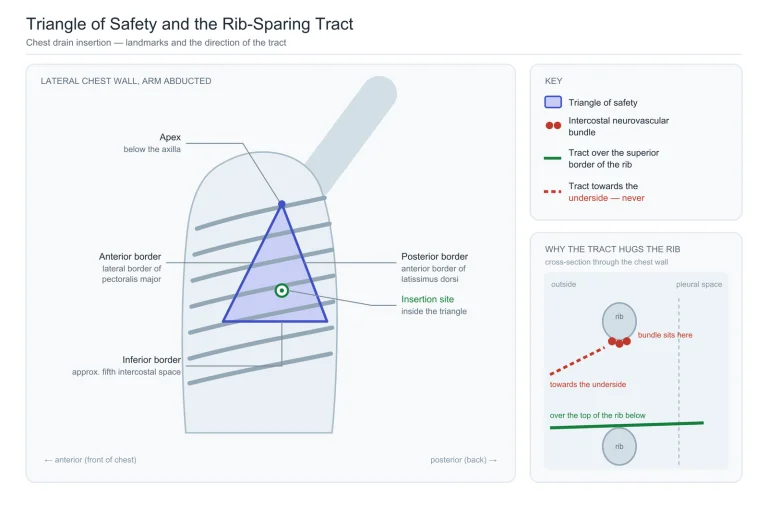Click the red bundle dots beneath upper rib
The width and height of the screenshot is (768, 507).
coord(619,341)
